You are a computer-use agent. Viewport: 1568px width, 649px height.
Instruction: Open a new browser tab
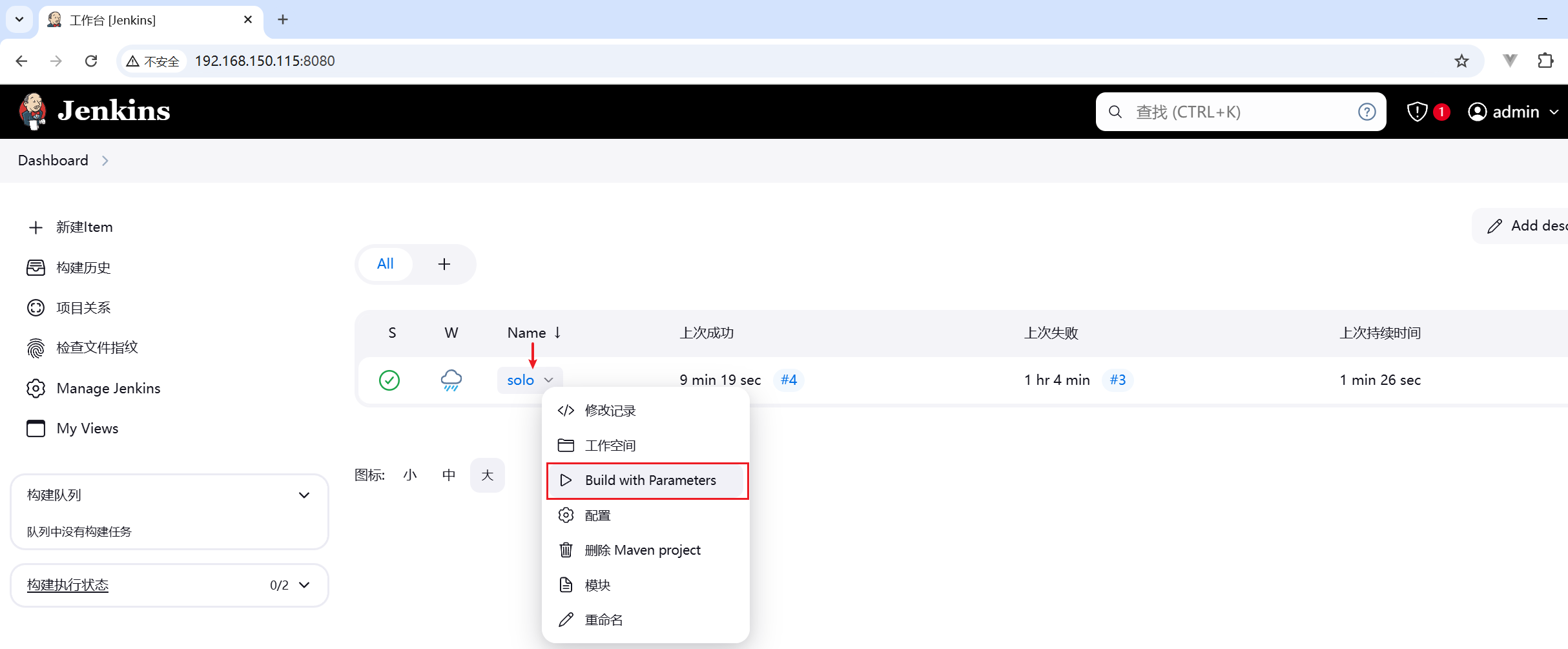pyautogui.click(x=283, y=19)
